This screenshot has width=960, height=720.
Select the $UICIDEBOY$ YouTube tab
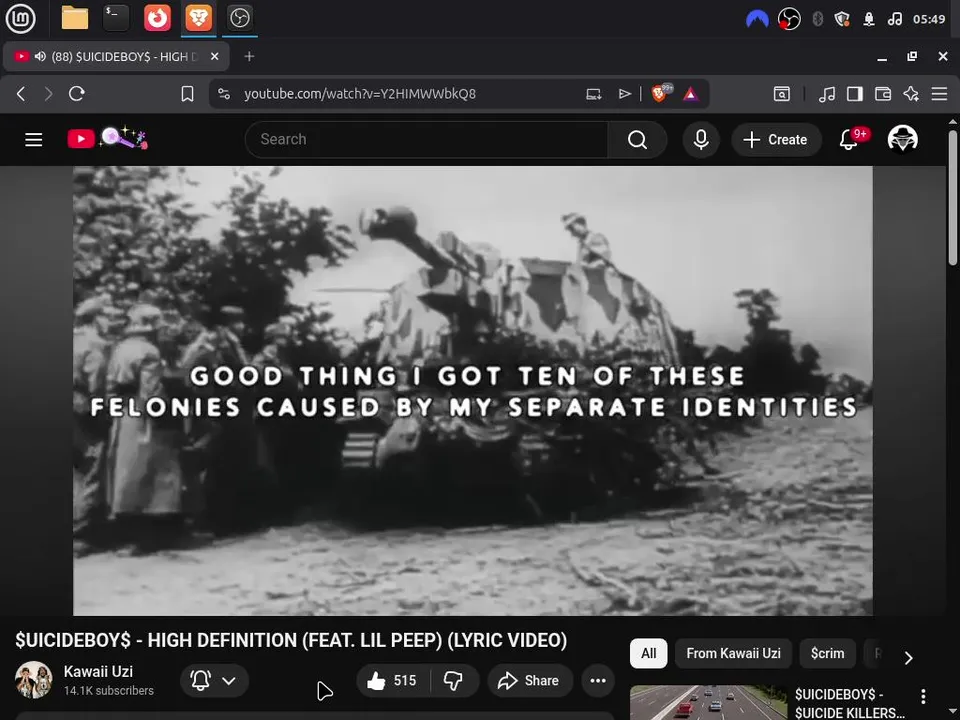(116, 56)
